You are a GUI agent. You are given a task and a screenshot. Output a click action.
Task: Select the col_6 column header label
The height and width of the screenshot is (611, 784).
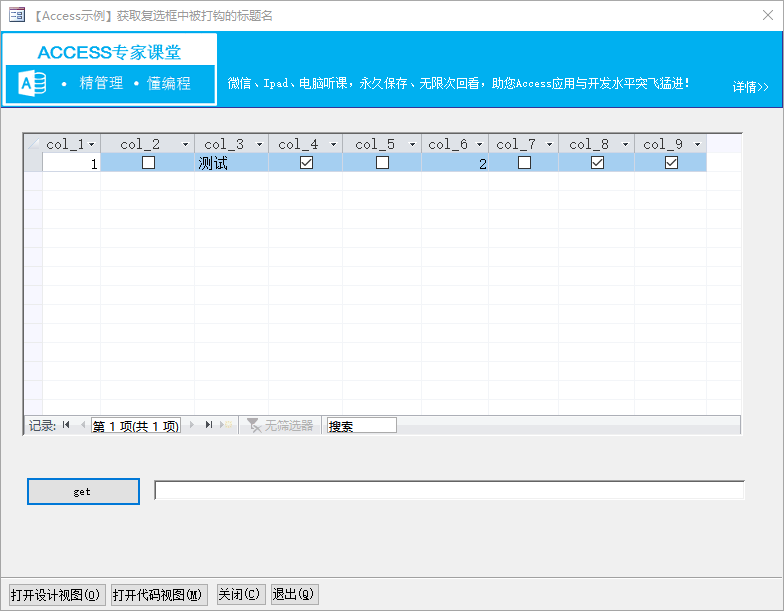point(448,144)
